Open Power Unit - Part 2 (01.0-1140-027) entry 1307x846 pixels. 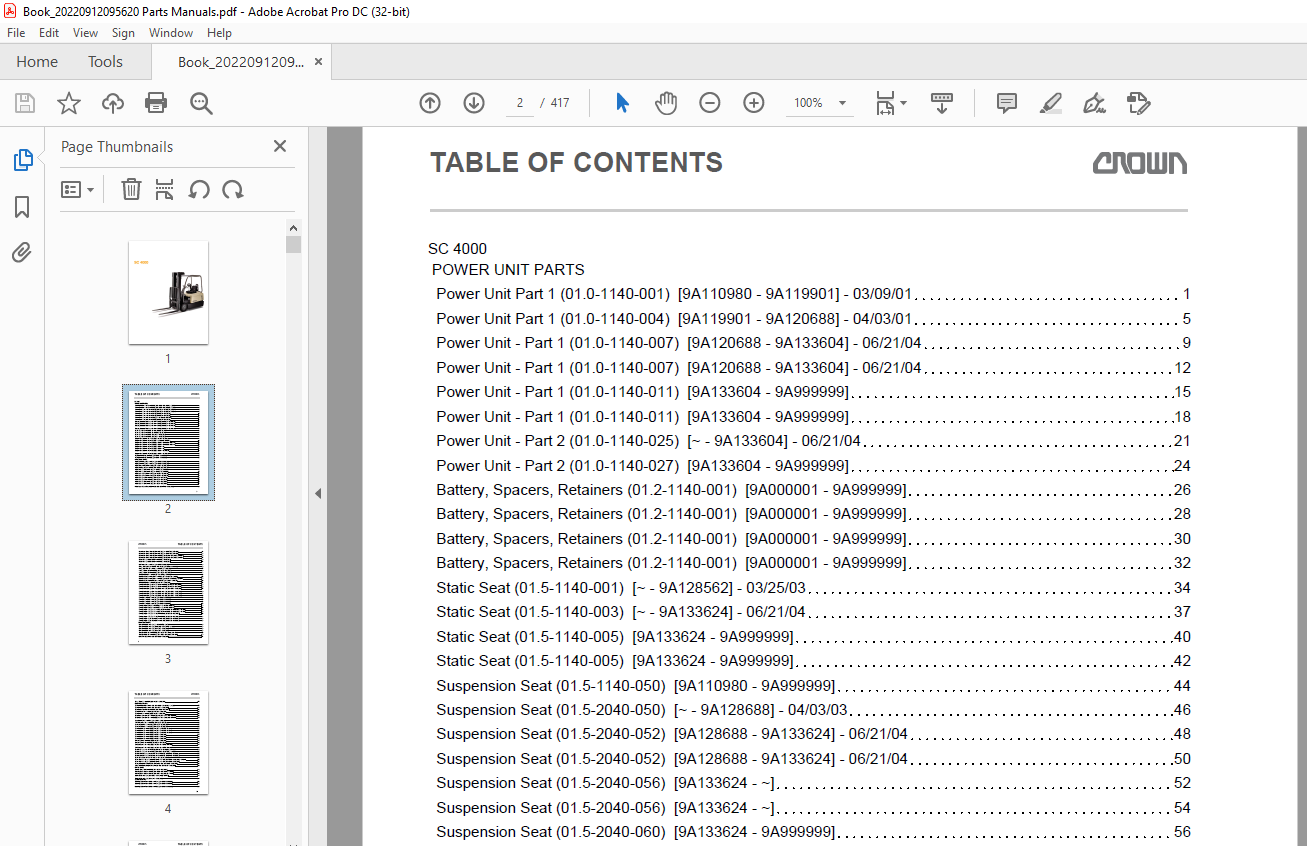tap(813, 465)
